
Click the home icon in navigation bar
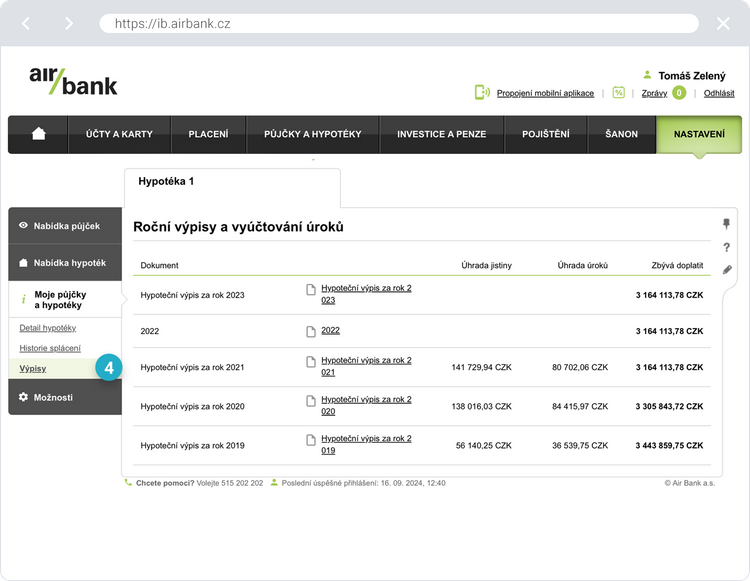tap(39, 134)
